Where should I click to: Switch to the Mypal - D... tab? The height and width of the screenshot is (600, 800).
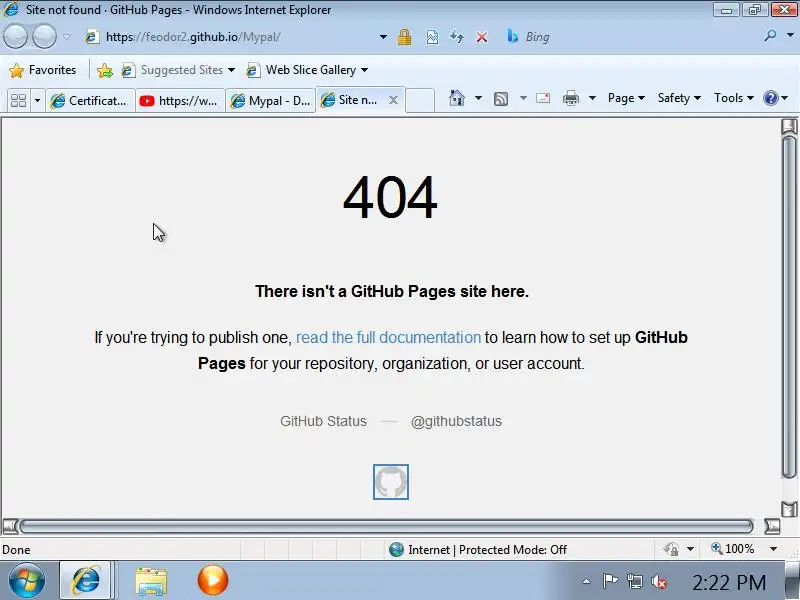(x=271, y=101)
